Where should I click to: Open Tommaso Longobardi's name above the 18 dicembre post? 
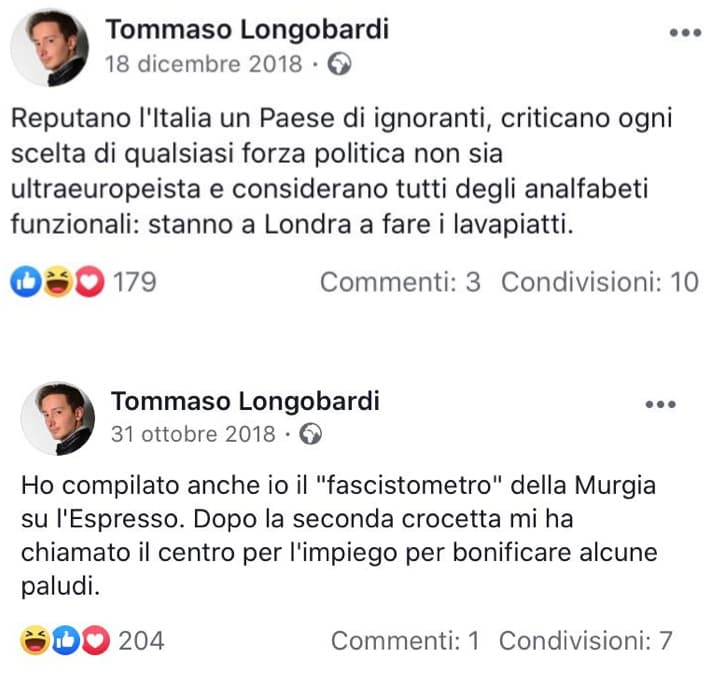(246, 30)
